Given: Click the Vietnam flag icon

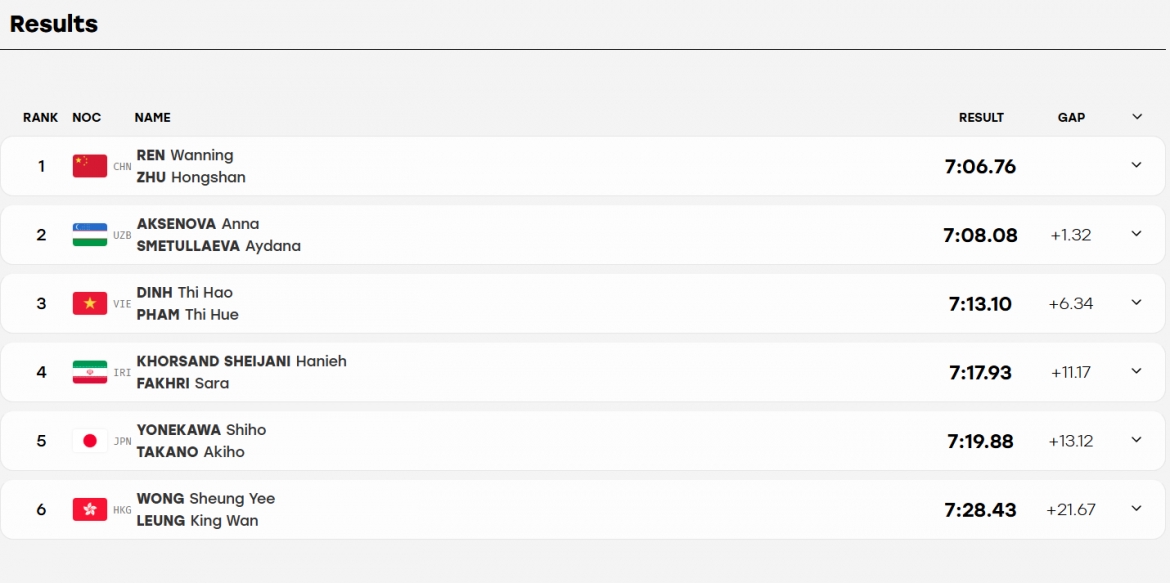Looking at the screenshot, I should [90, 303].
